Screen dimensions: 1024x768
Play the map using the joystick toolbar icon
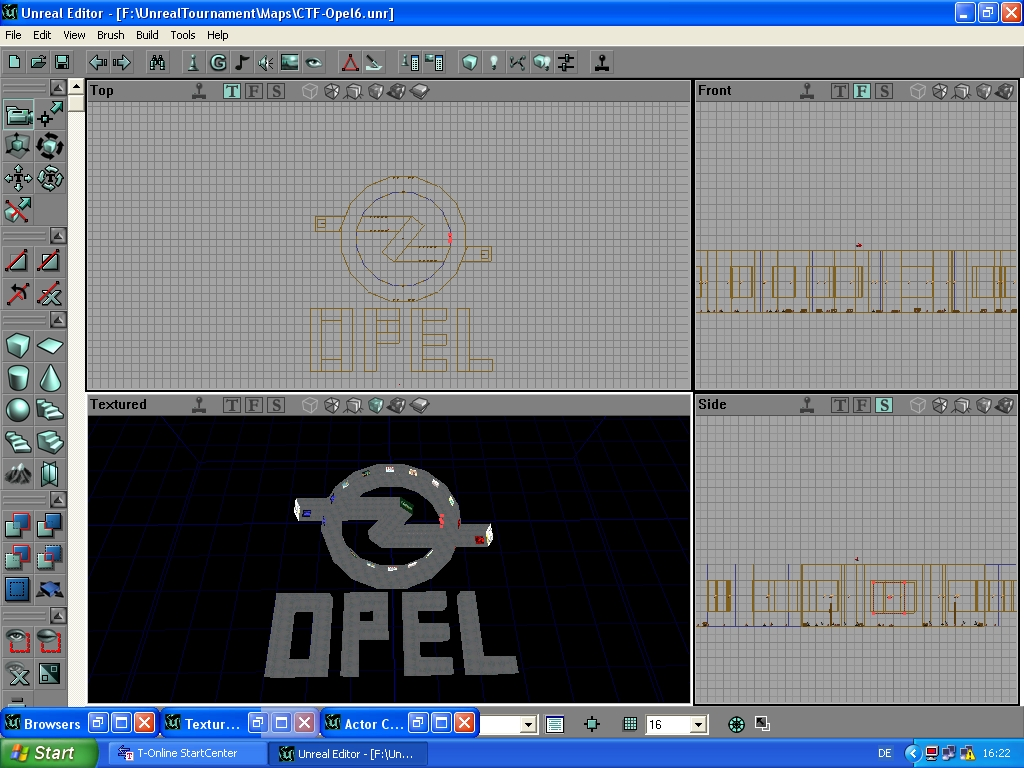[x=601, y=62]
